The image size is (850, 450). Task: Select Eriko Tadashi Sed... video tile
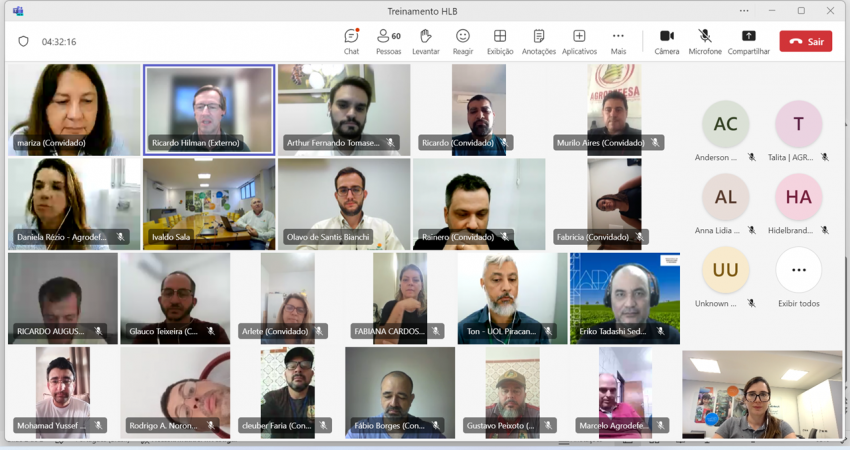pyautogui.click(x=624, y=298)
